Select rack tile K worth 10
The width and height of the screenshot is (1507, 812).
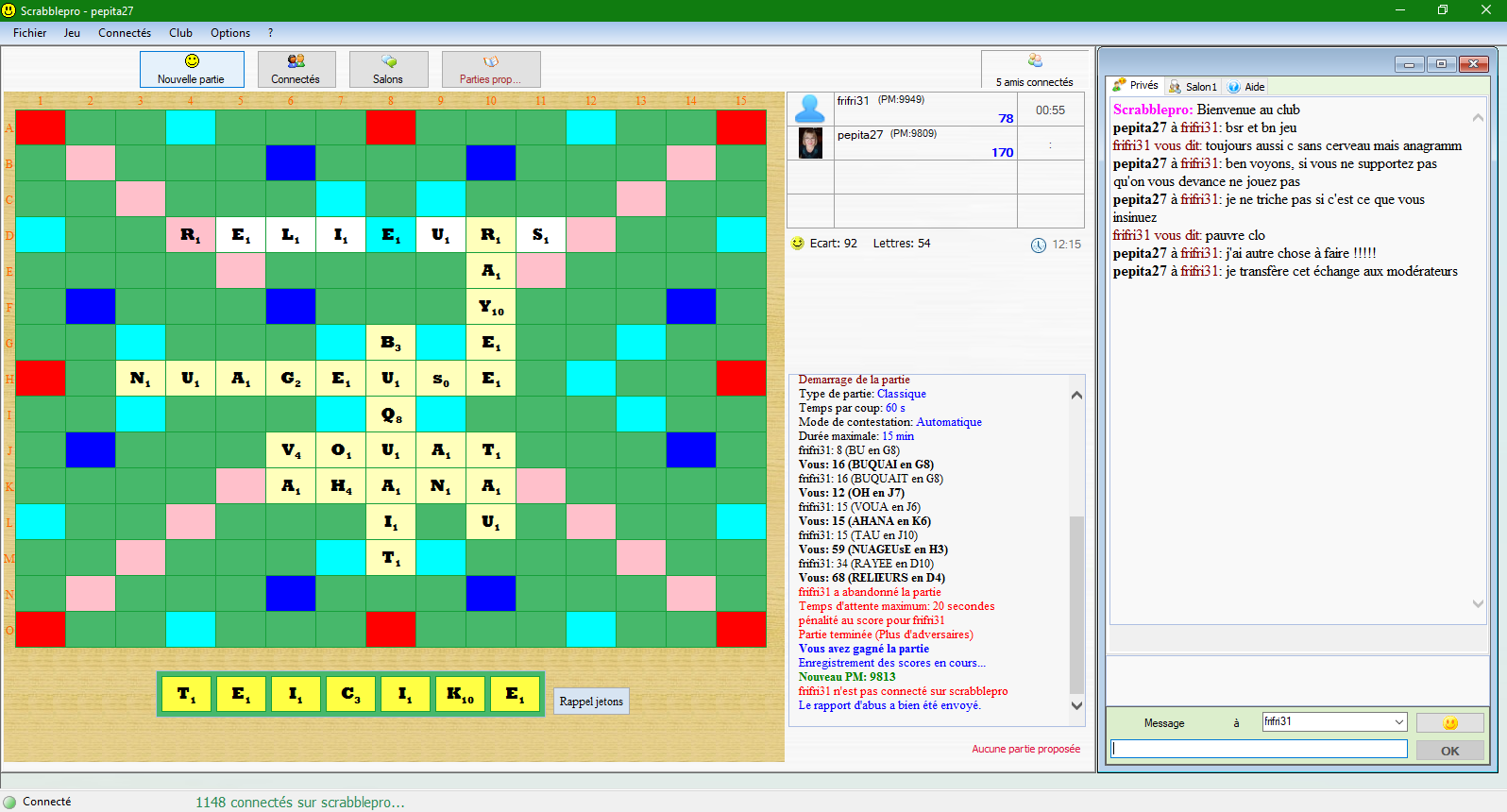click(x=460, y=694)
